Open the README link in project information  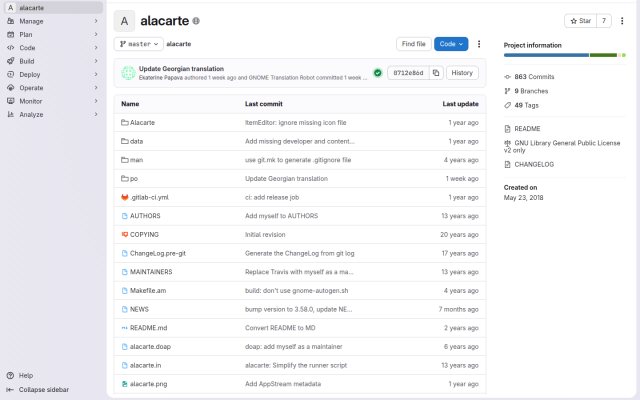[x=522, y=129]
